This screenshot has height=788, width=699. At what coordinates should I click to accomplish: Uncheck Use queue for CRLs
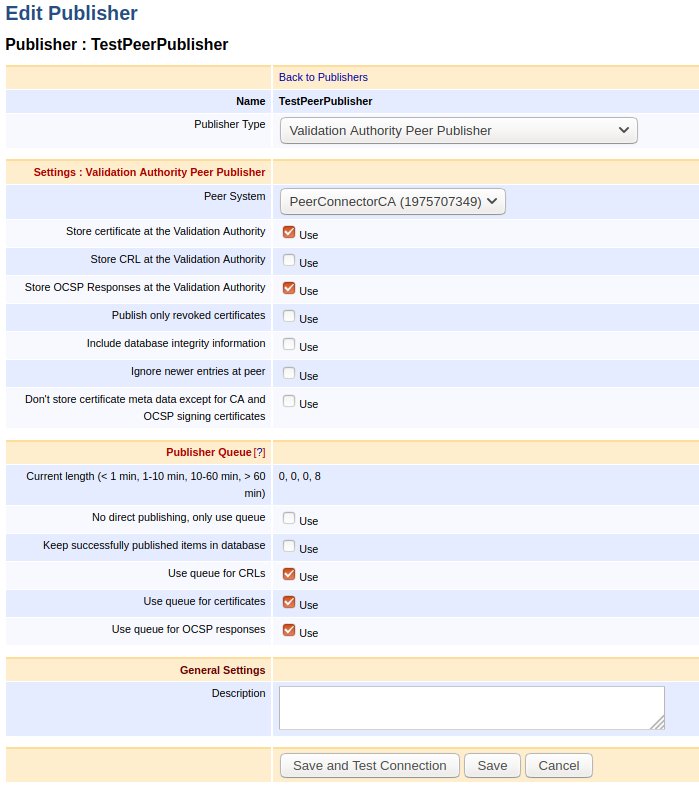point(289,574)
